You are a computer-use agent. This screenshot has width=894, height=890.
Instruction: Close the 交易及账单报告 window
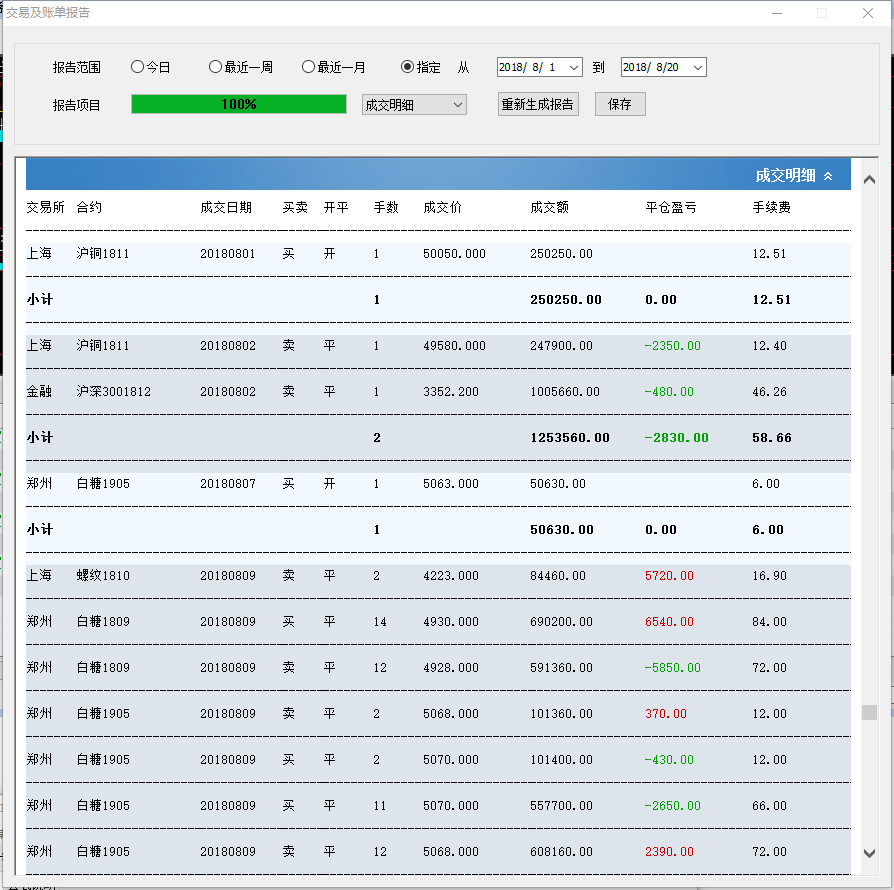[x=867, y=13]
